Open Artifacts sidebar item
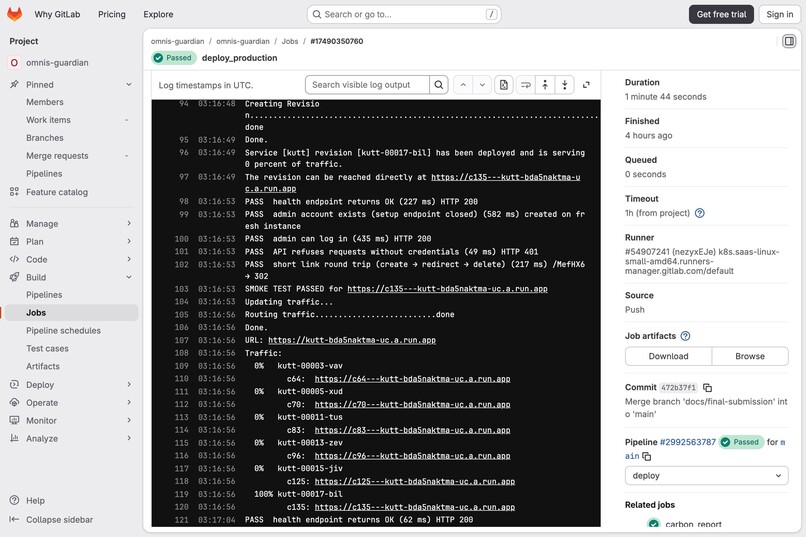This screenshot has height=537, width=806. click(43, 366)
